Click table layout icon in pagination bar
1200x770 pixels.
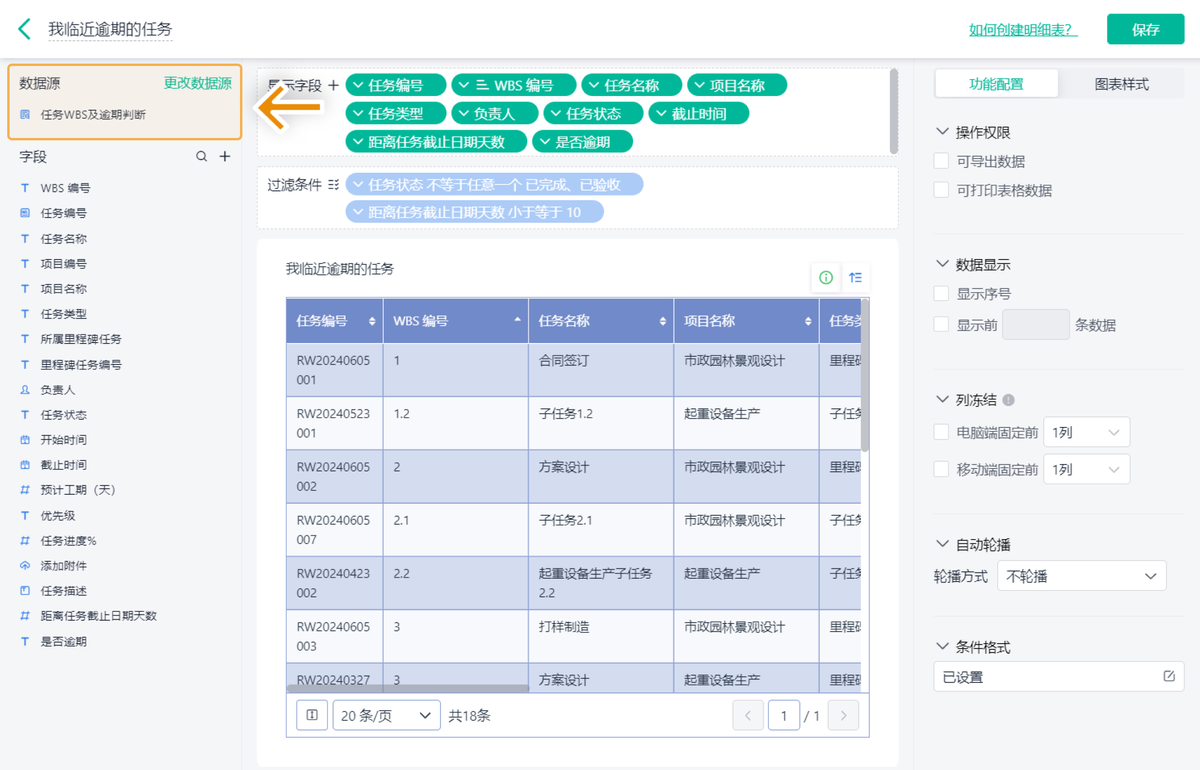point(312,715)
